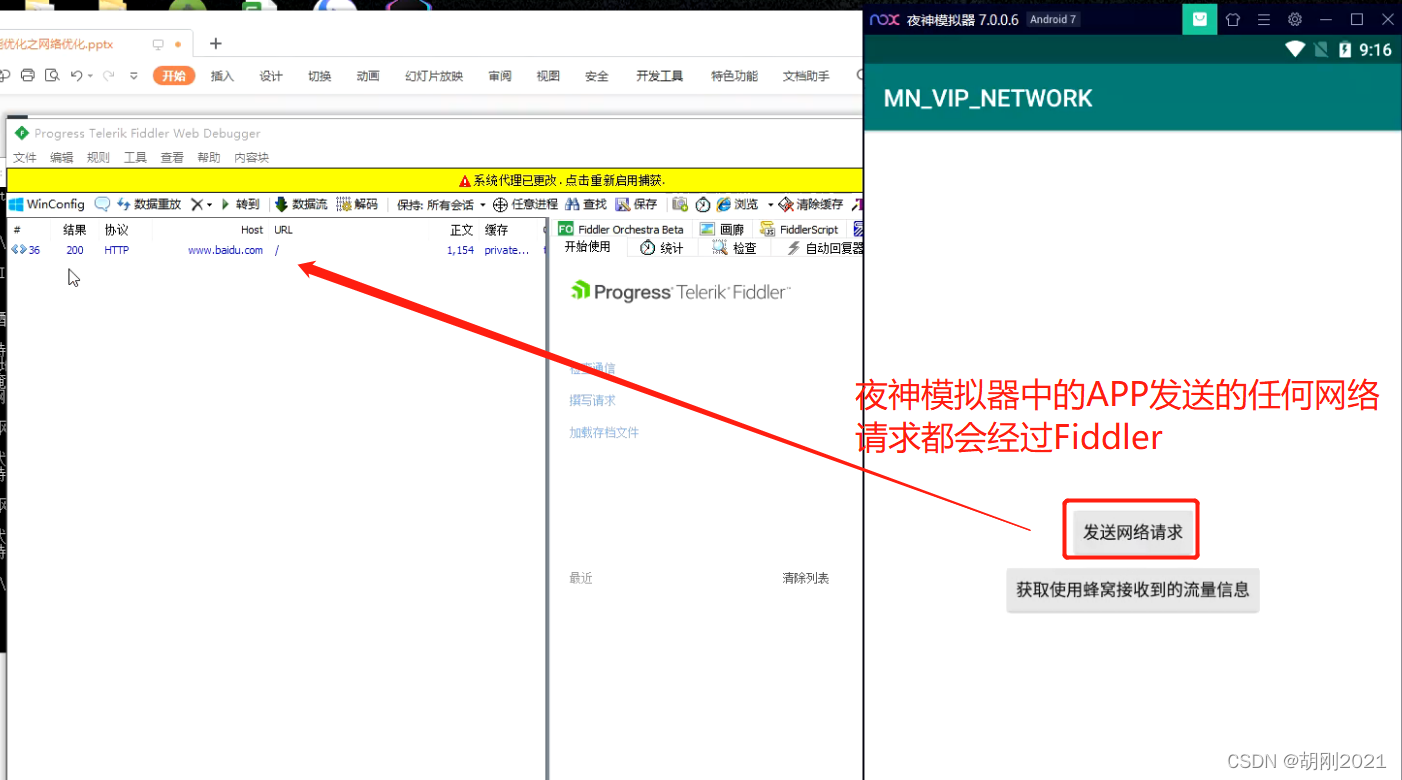
Task: Select WPS 幻灯片放映 ribbon tab
Action: tap(434, 76)
